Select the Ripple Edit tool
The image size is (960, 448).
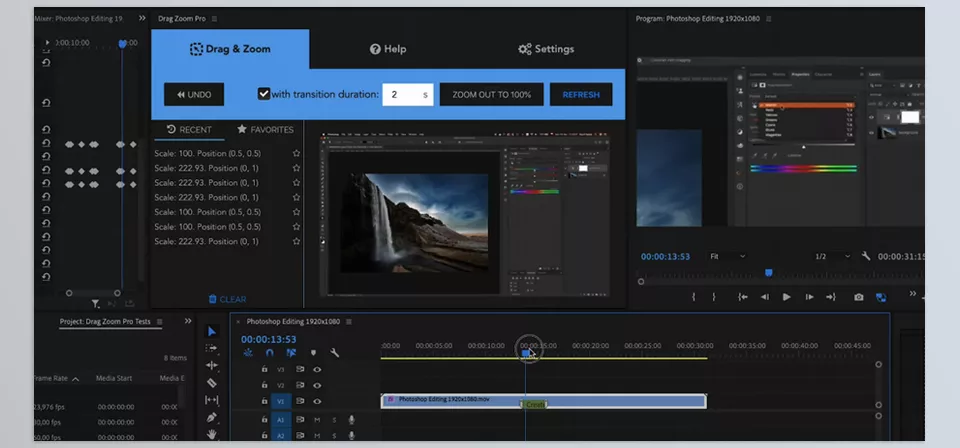(212, 365)
